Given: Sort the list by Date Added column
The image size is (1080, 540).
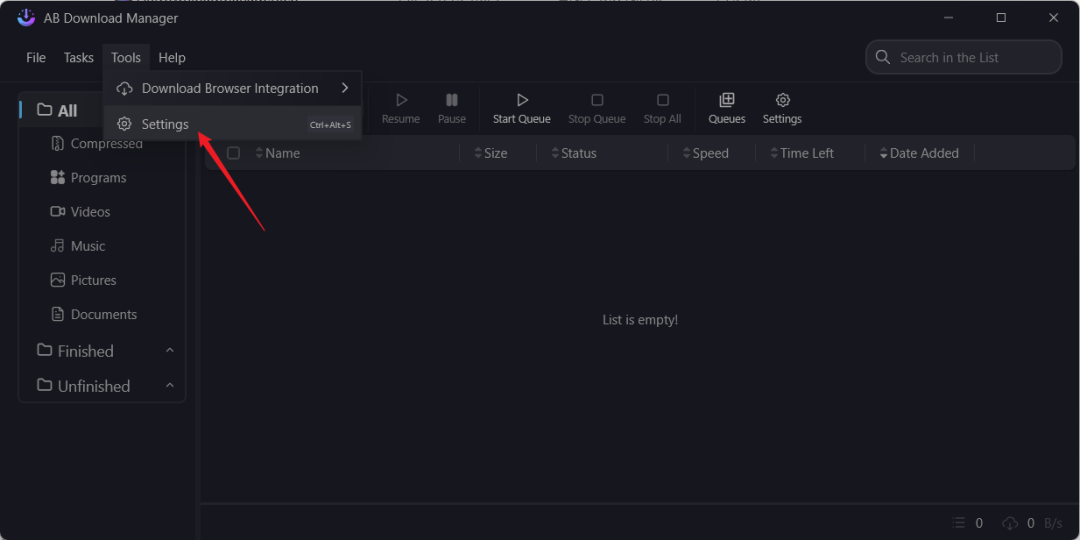Looking at the screenshot, I should pyautogui.click(x=919, y=153).
